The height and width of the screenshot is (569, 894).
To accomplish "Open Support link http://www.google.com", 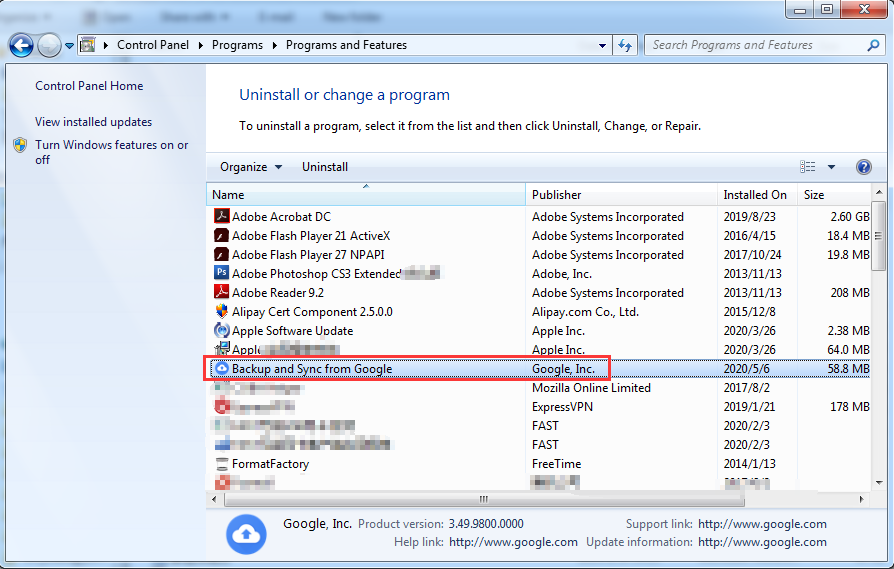I will point(762,524).
